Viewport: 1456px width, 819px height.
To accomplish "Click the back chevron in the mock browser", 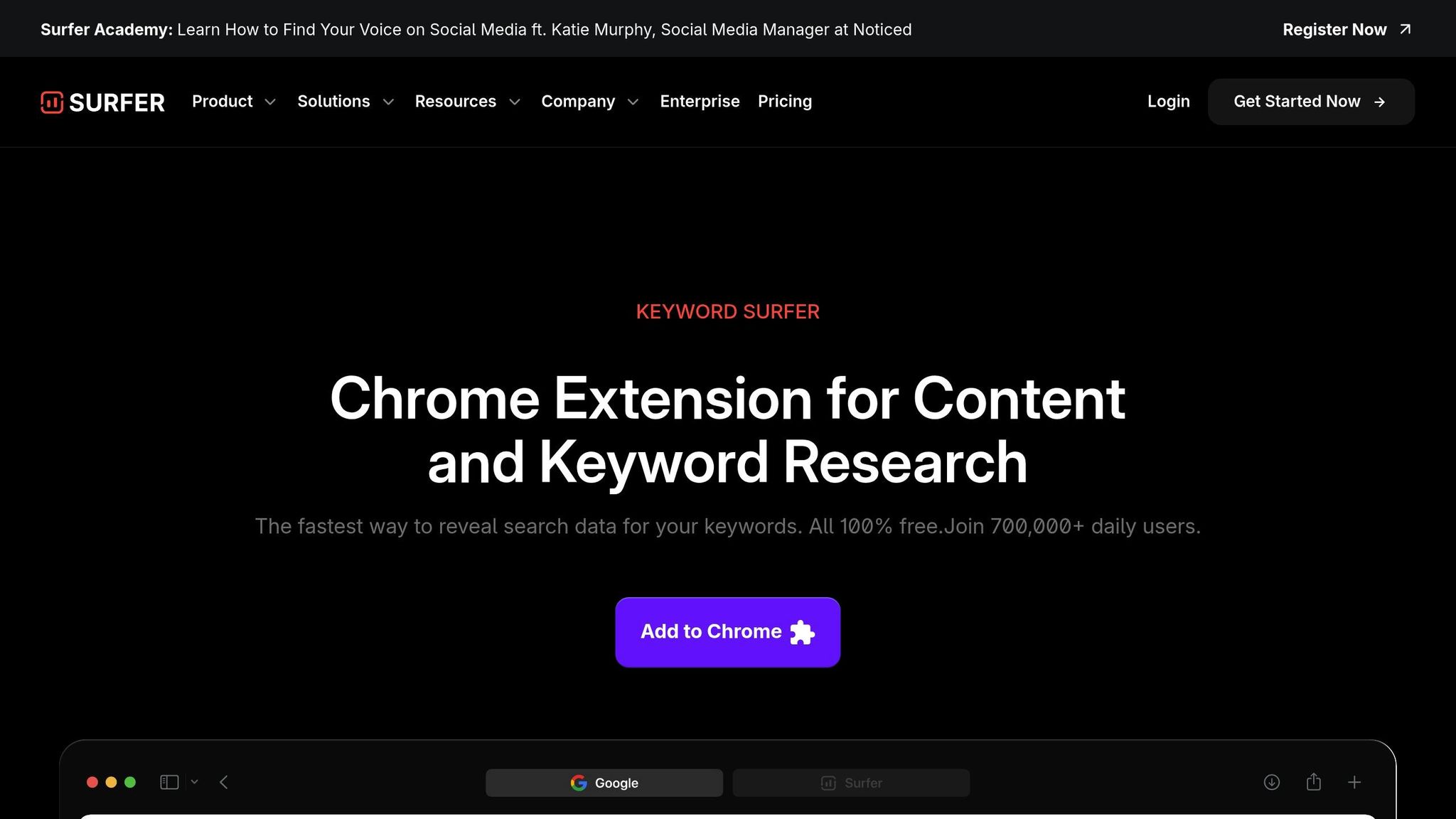I will coord(224,782).
